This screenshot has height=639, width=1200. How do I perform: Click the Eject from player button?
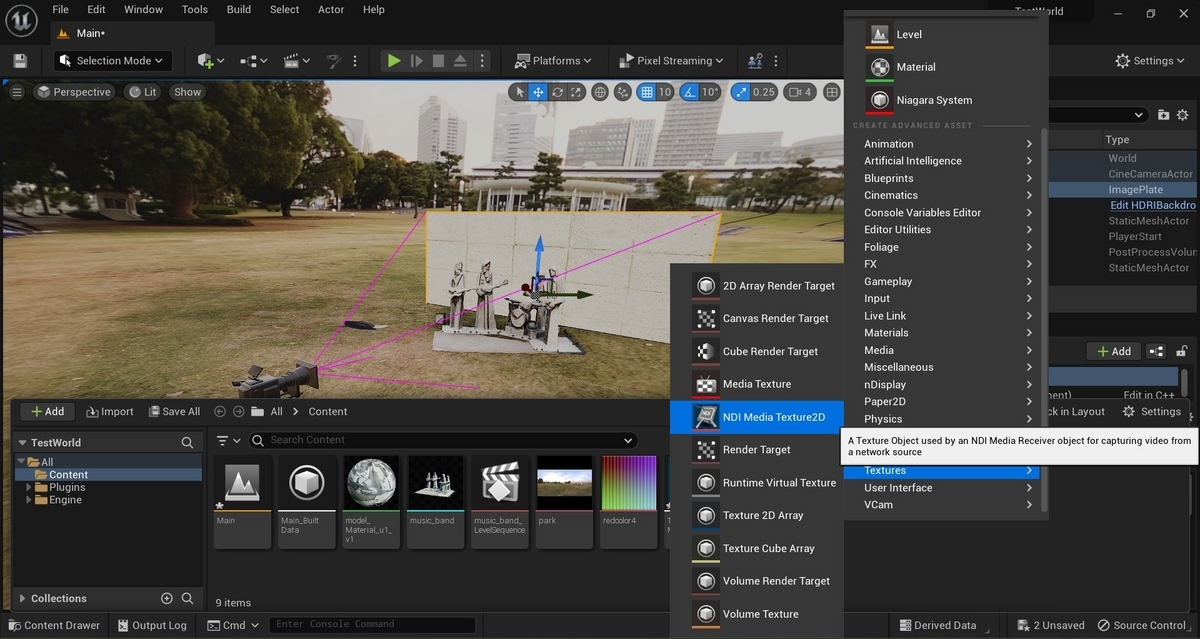tap(460, 61)
